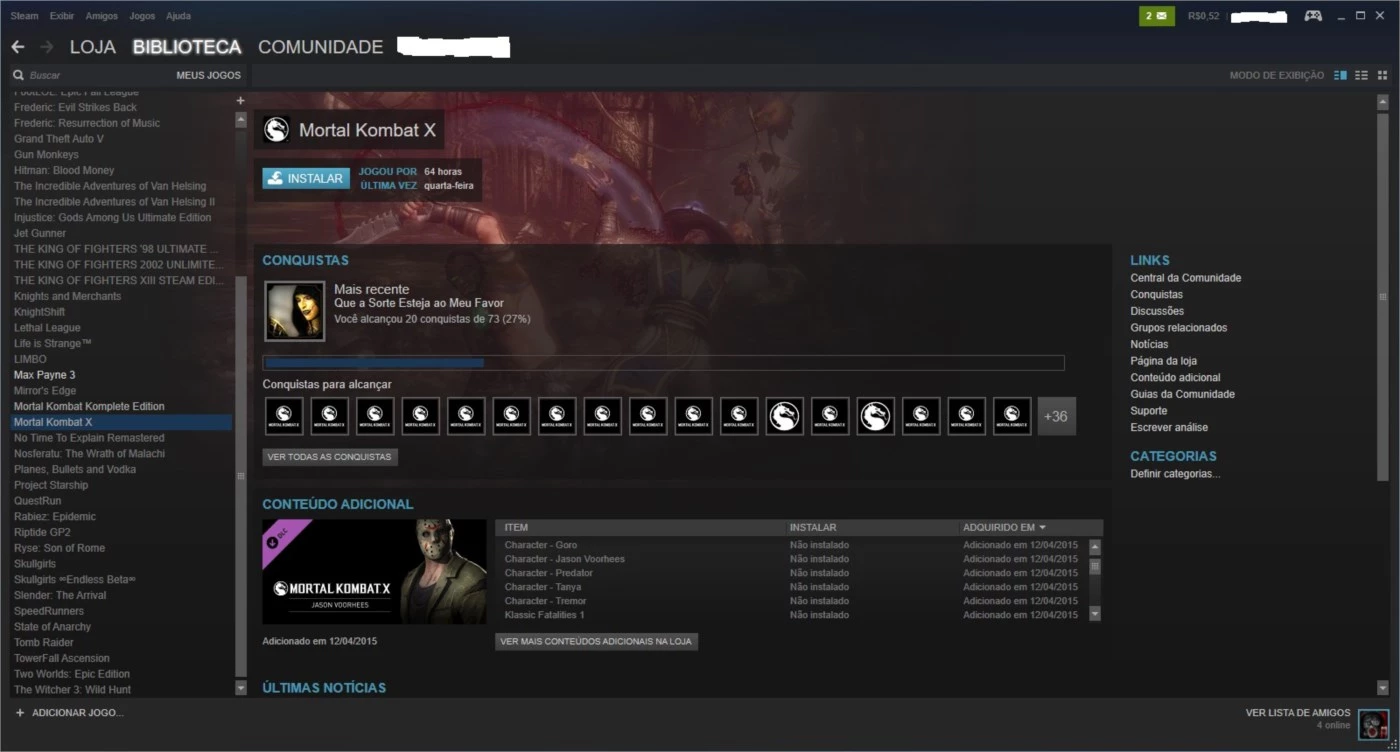
Task: Switch to detail view mode
Action: click(x=1341, y=76)
